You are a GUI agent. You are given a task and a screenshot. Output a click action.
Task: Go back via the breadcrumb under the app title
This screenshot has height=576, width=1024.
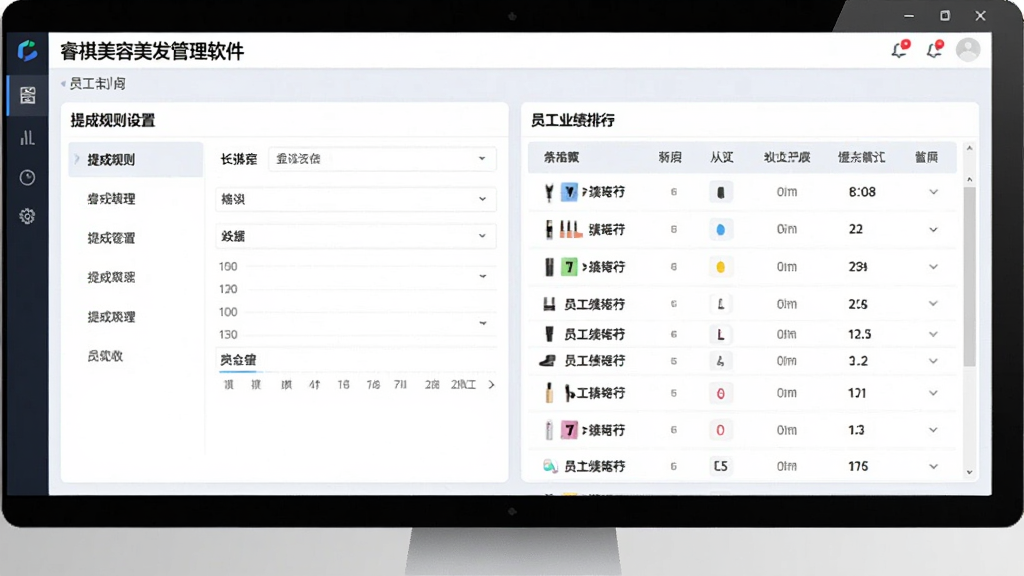tap(93, 84)
